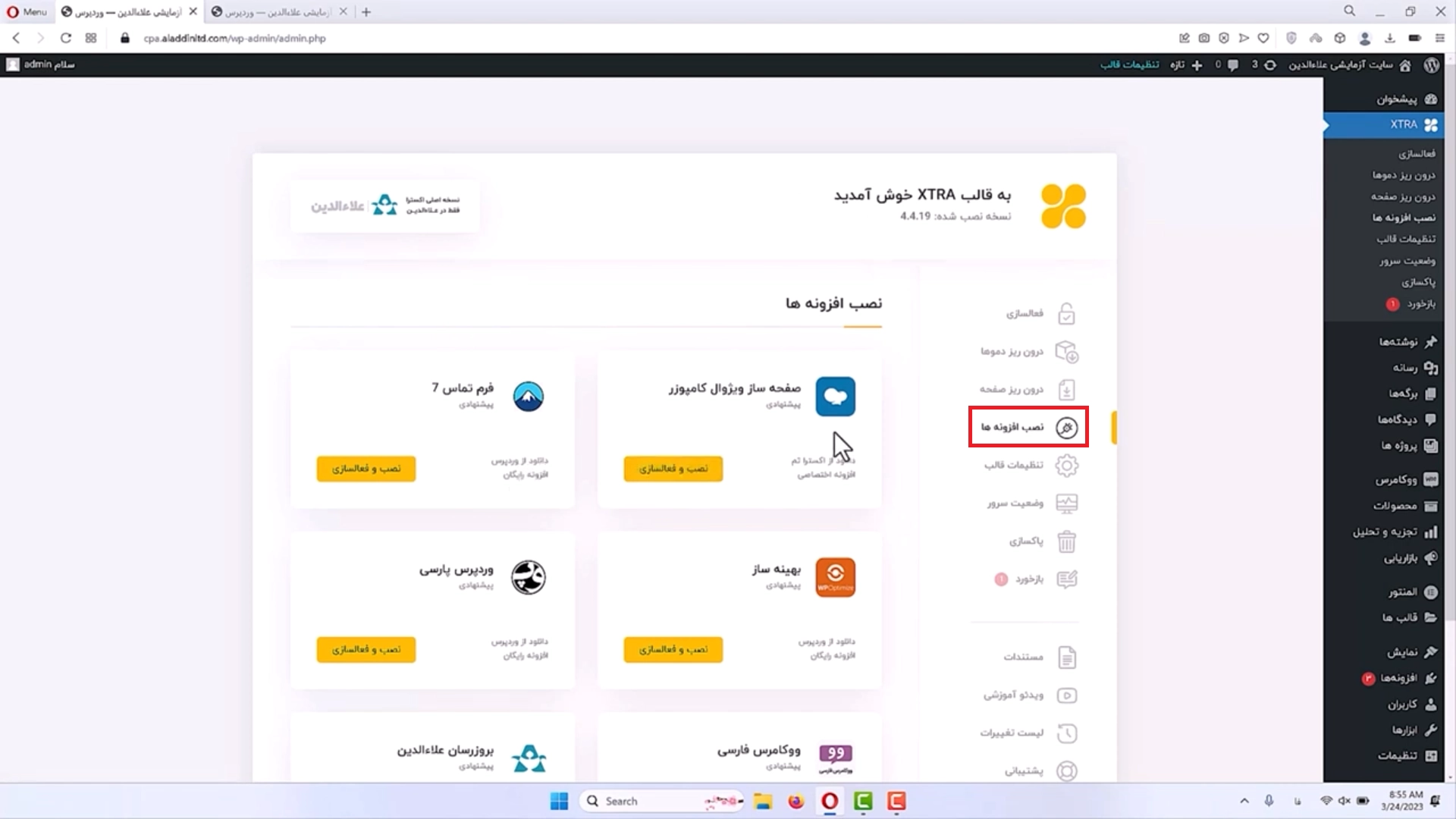Select feedback (بازخورد) in XTRA submenu
This screenshot has height=819, width=1456.
tap(1421, 304)
